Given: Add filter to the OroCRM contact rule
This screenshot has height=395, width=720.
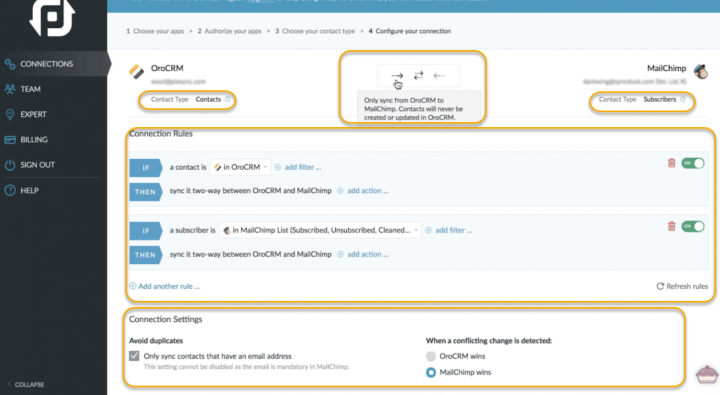Looking at the screenshot, I should click(x=298, y=167).
